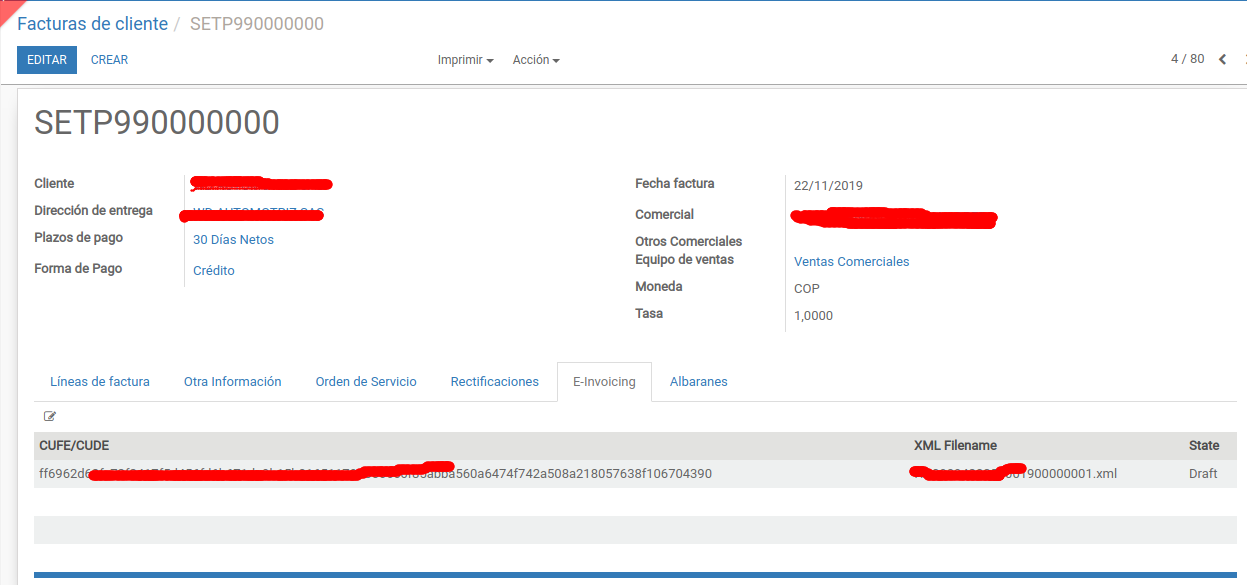This screenshot has height=585, width=1247.
Task: Click the edit pencil icon above the table
Action: (x=50, y=417)
